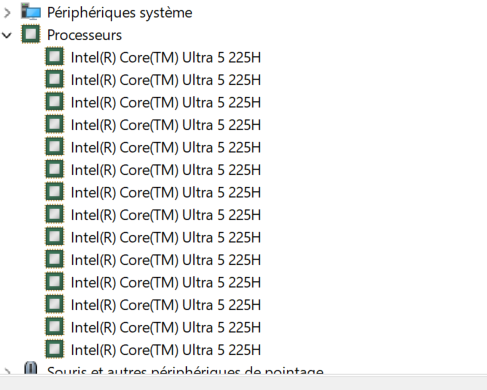Select the fifth Intel Core Ultra 5 225H entry

[x=166, y=148]
